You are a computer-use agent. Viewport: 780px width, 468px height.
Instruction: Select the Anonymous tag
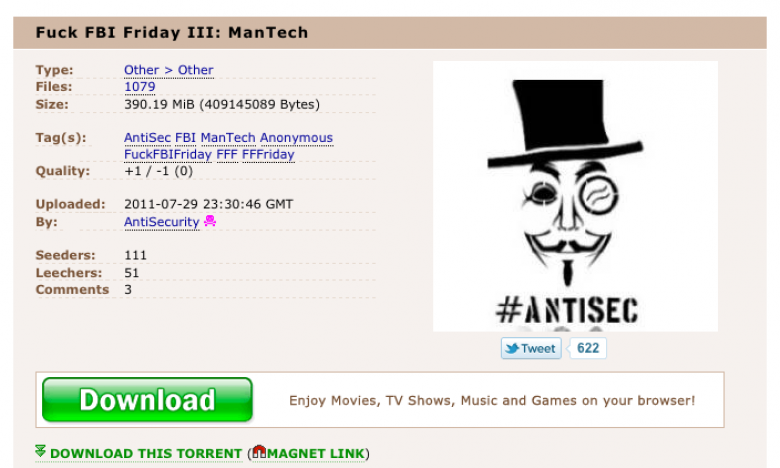point(296,138)
